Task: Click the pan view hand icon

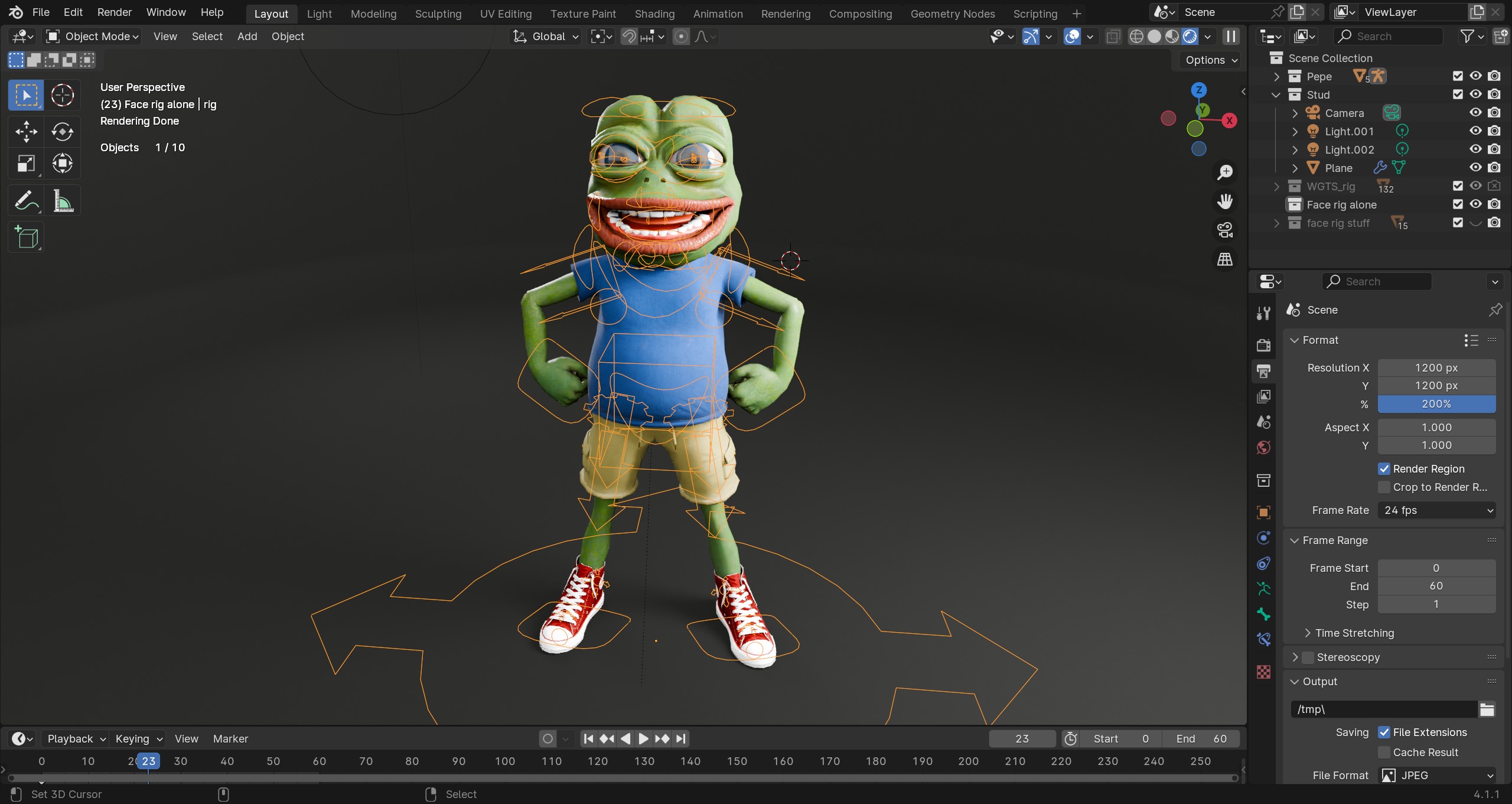Action: point(1225,201)
